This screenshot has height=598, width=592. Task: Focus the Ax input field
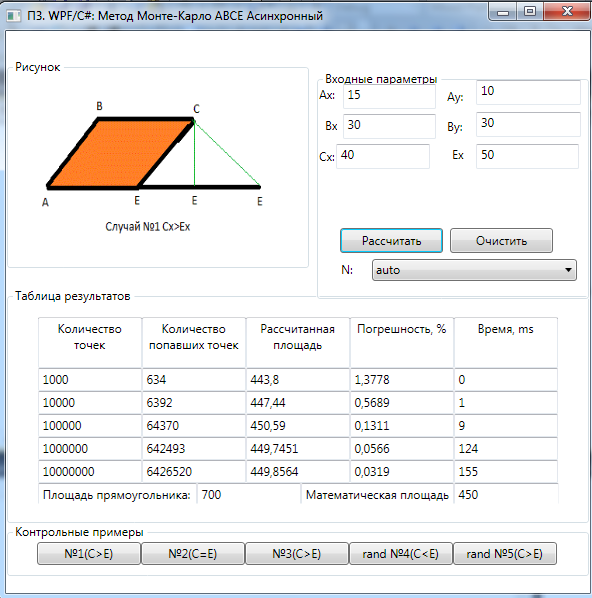click(x=389, y=96)
